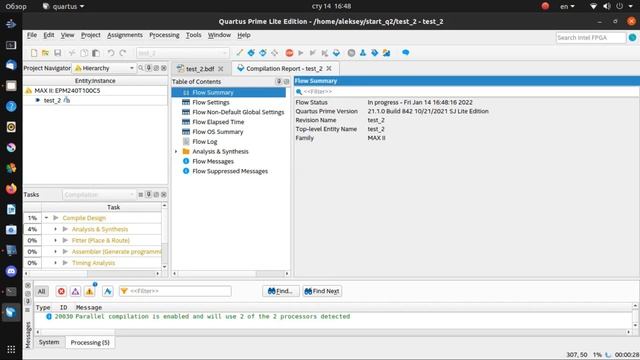Toggle pin on Project Navigator panel

click(149, 68)
